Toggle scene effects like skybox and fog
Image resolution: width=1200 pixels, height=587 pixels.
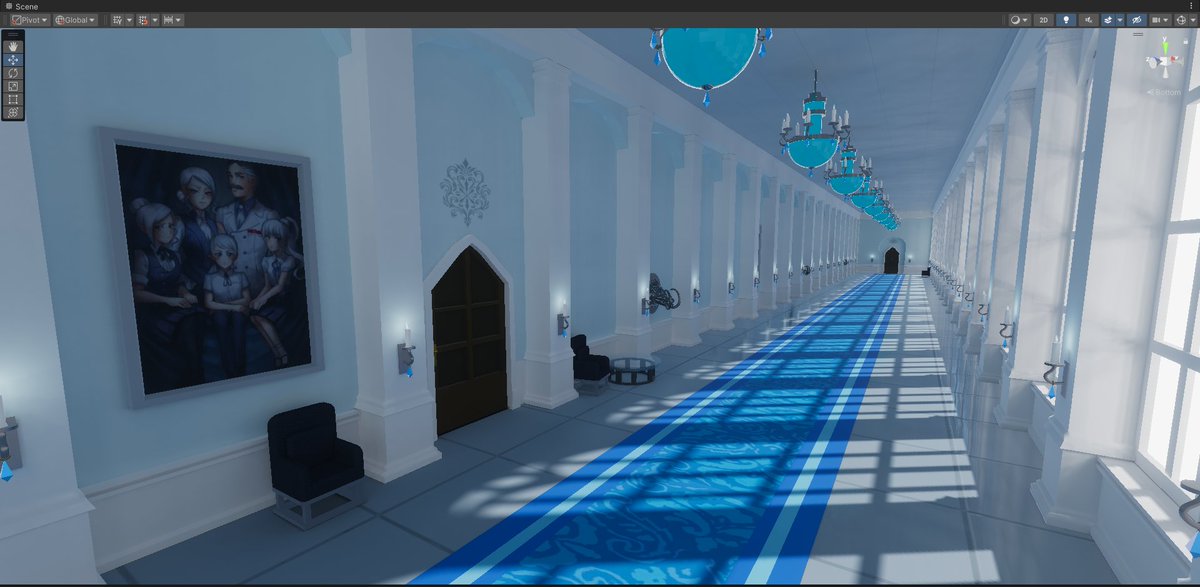point(1108,20)
